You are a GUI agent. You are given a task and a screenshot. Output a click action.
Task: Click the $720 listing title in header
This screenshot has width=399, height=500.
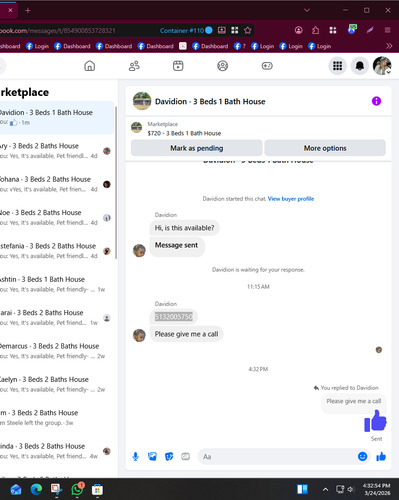coord(184,133)
